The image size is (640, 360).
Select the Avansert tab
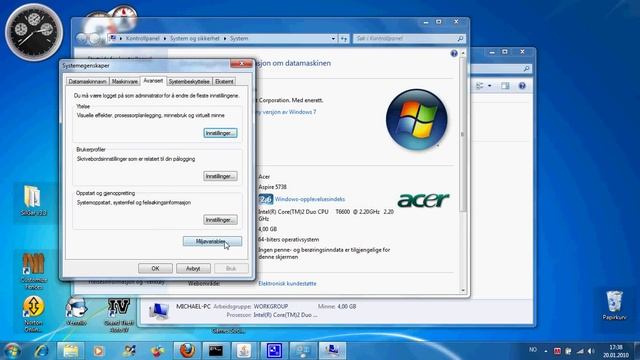153,81
